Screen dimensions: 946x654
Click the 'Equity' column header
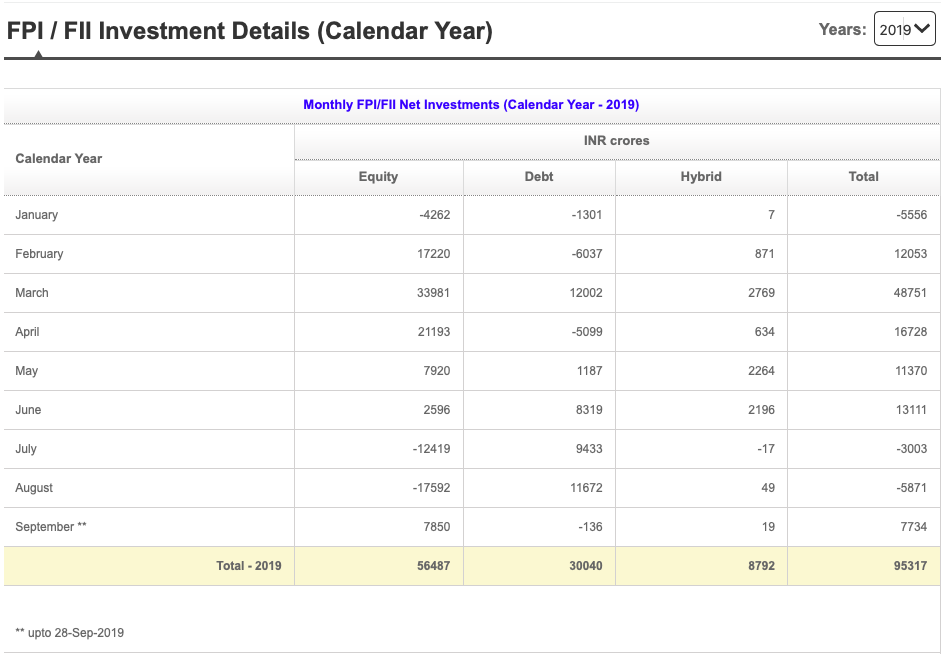point(378,176)
